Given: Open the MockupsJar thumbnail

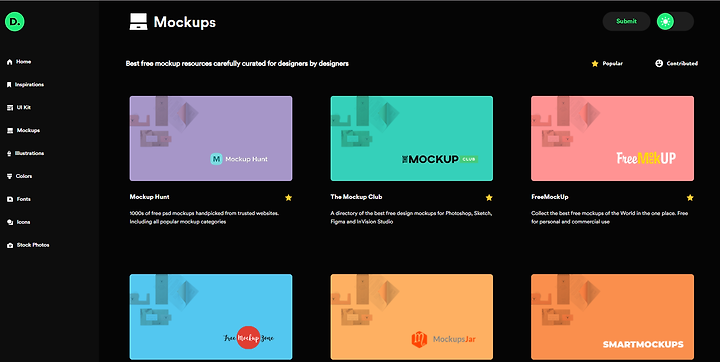Looking at the screenshot, I should tap(411, 317).
